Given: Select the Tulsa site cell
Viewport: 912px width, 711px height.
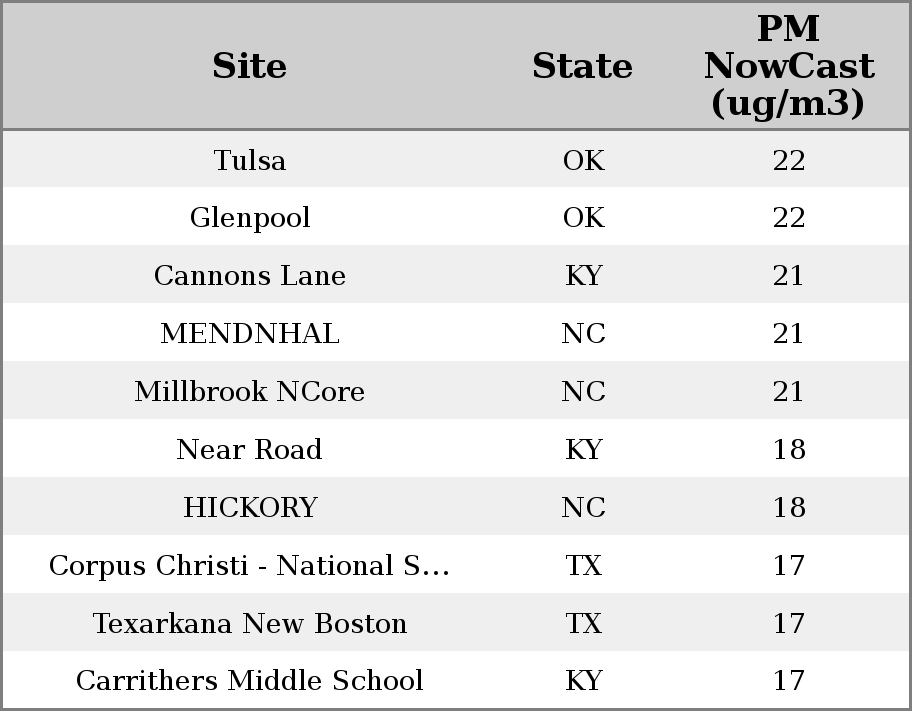Looking at the screenshot, I should (250, 160).
